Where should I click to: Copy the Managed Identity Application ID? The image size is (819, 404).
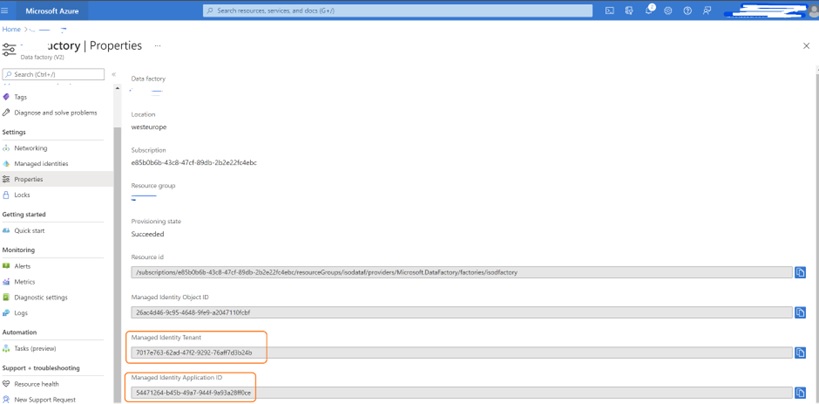800,392
